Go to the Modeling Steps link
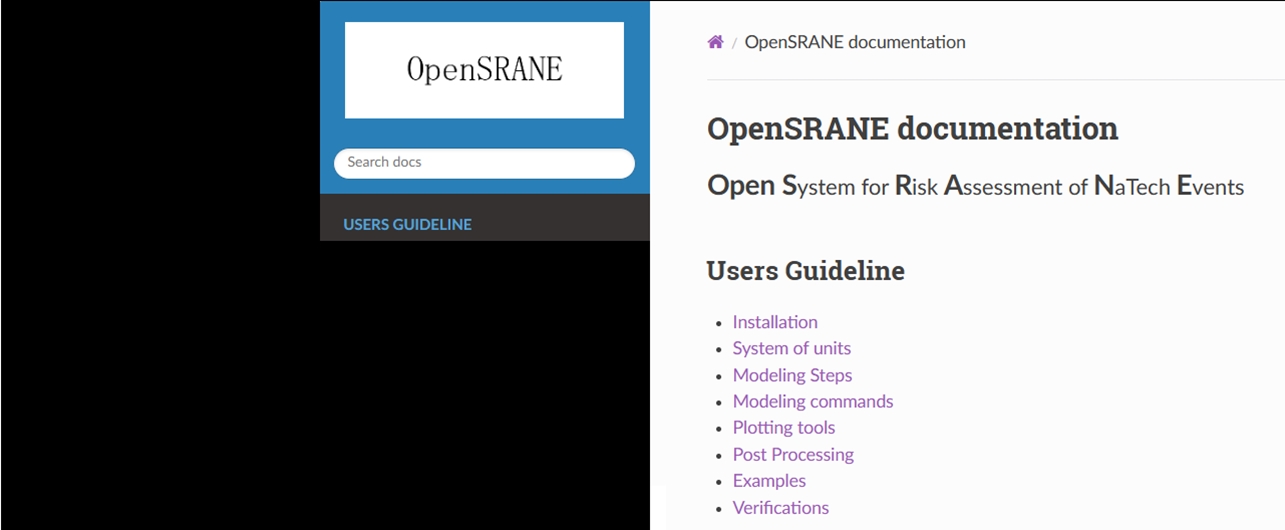 [792, 375]
